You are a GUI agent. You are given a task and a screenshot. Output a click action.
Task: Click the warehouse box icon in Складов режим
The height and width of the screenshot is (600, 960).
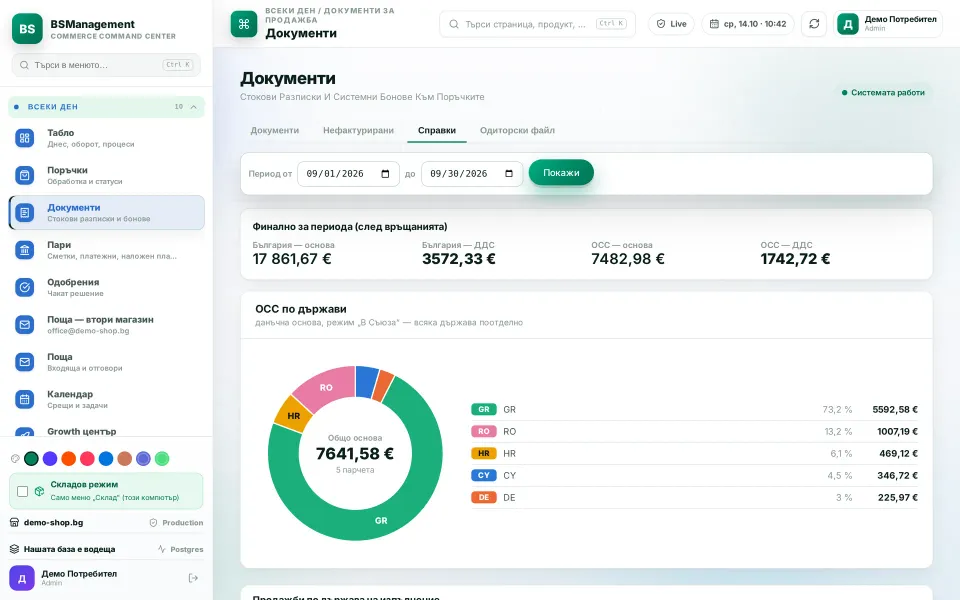click(x=39, y=491)
